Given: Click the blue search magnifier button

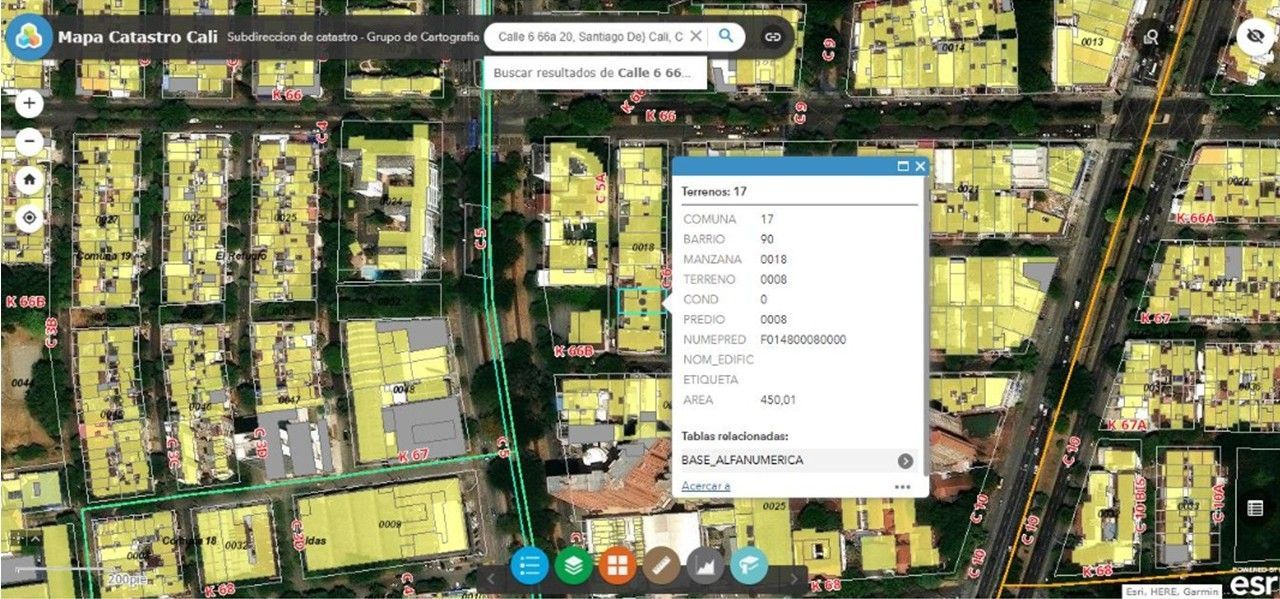Looking at the screenshot, I should 726,37.
